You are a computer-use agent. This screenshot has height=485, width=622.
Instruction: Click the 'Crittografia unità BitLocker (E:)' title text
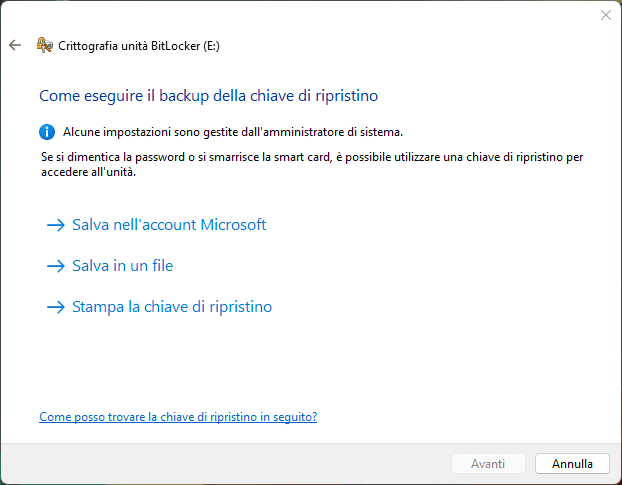click(137, 45)
